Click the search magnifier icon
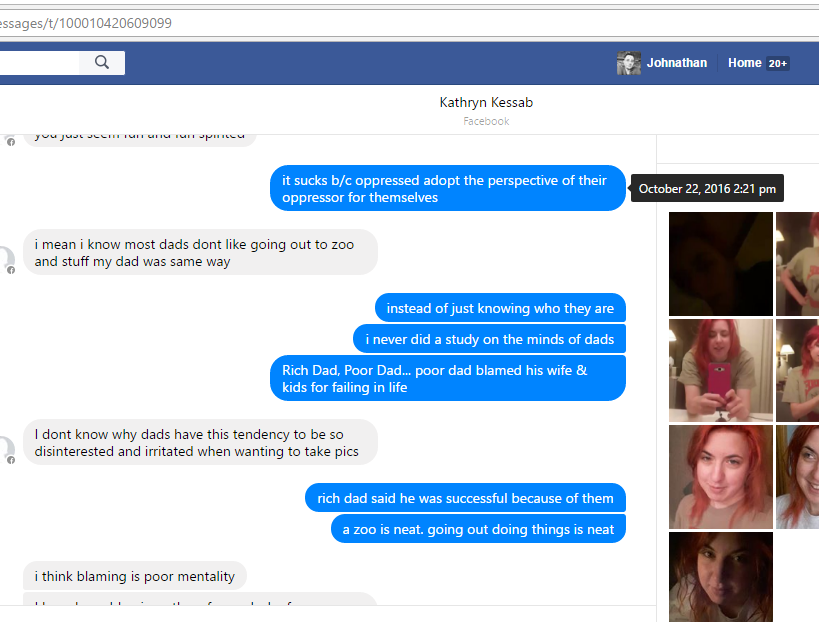This screenshot has height=622, width=819. [x=102, y=63]
